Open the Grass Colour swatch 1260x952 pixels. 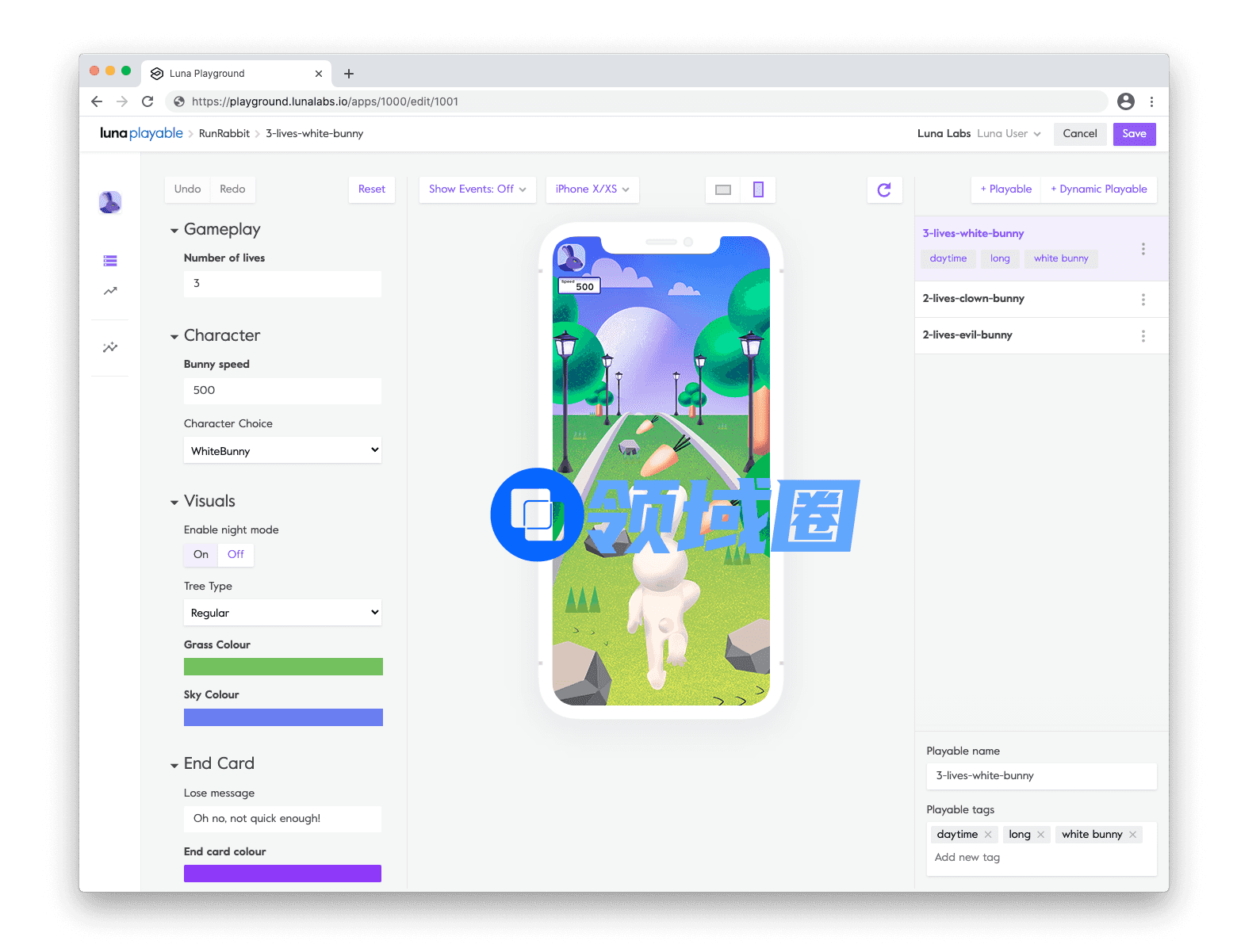click(283, 667)
